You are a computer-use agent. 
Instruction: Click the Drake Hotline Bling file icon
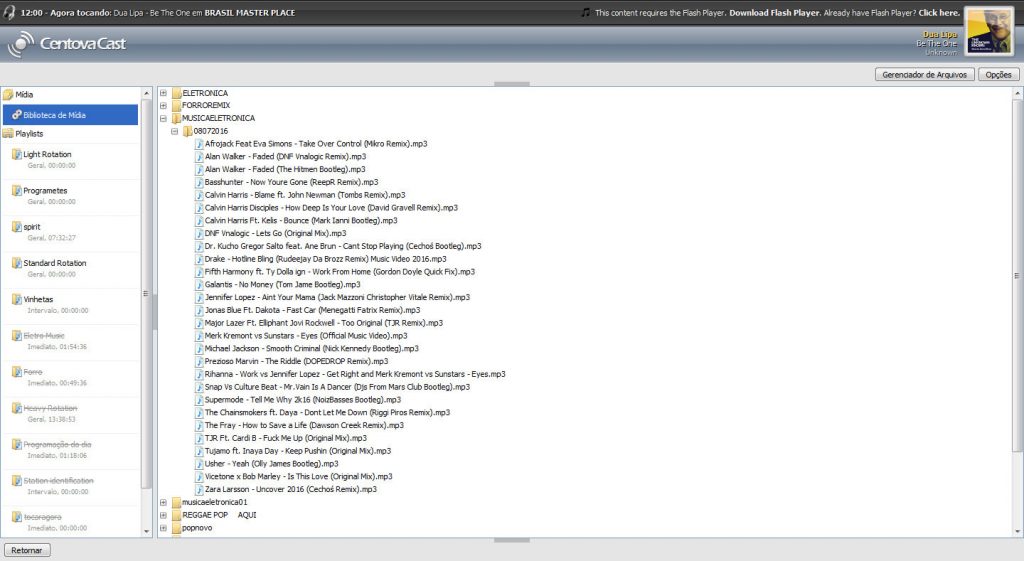point(199,259)
